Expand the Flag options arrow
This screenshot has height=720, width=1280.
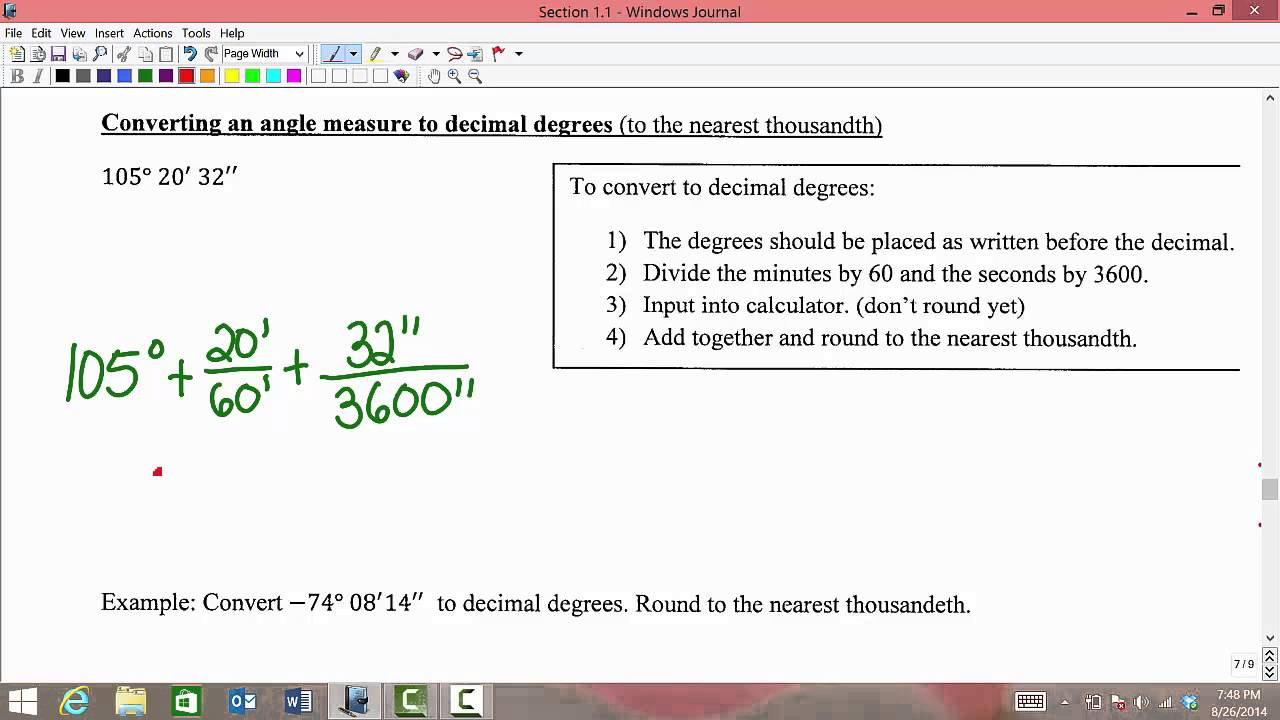[519, 54]
